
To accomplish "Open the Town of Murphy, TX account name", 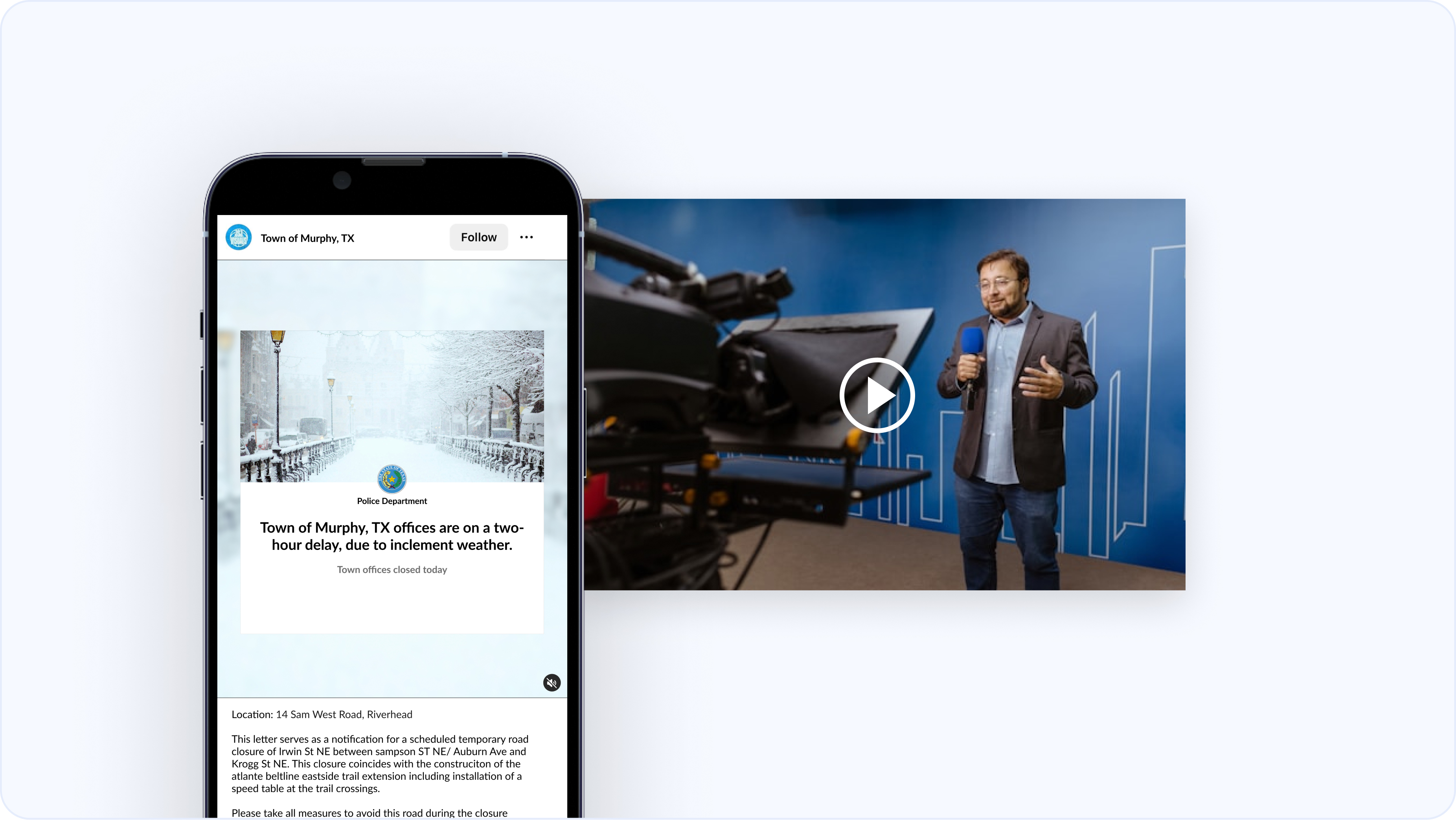I will [x=307, y=238].
